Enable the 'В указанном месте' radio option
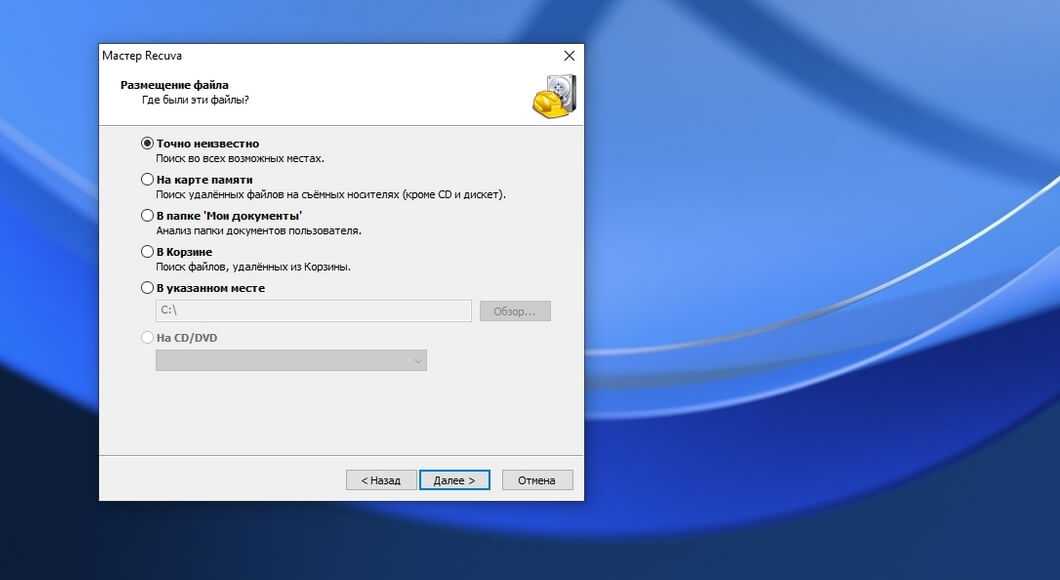The image size is (1060, 580). [148, 288]
